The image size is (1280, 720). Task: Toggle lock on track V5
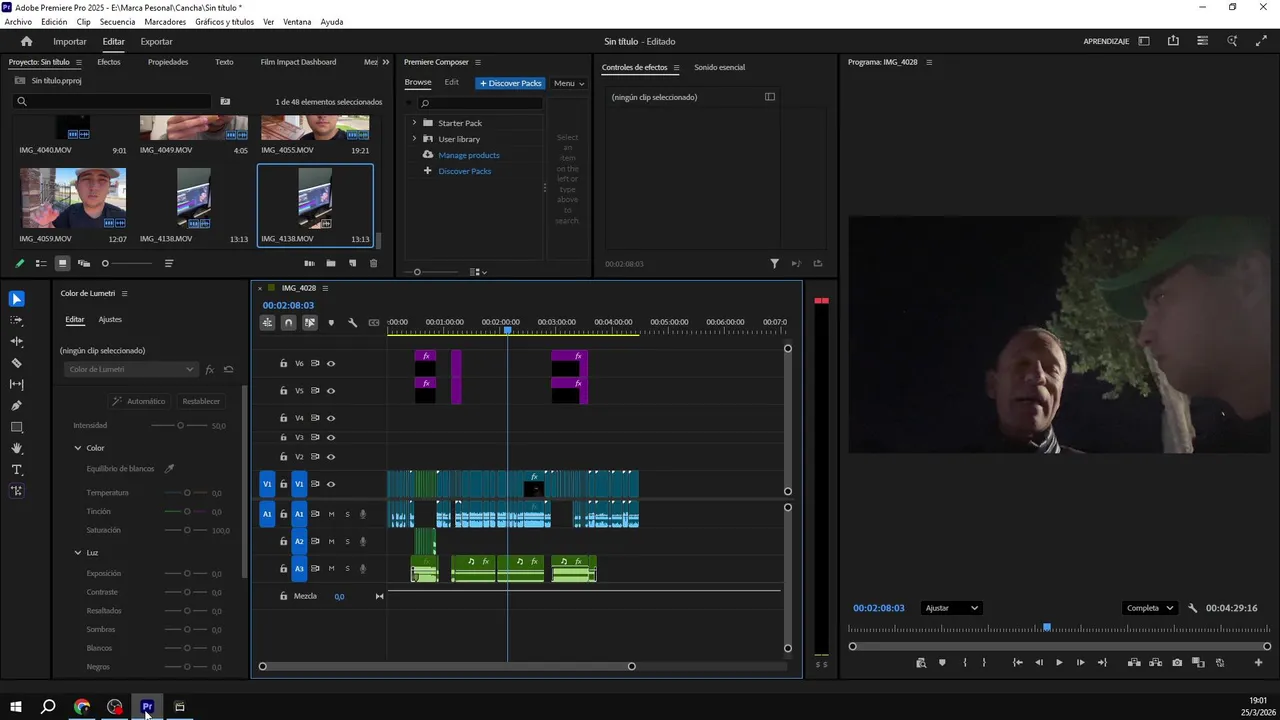click(x=283, y=391)
